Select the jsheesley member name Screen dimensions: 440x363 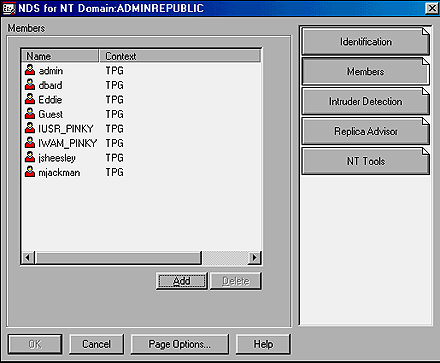[57, 158]
